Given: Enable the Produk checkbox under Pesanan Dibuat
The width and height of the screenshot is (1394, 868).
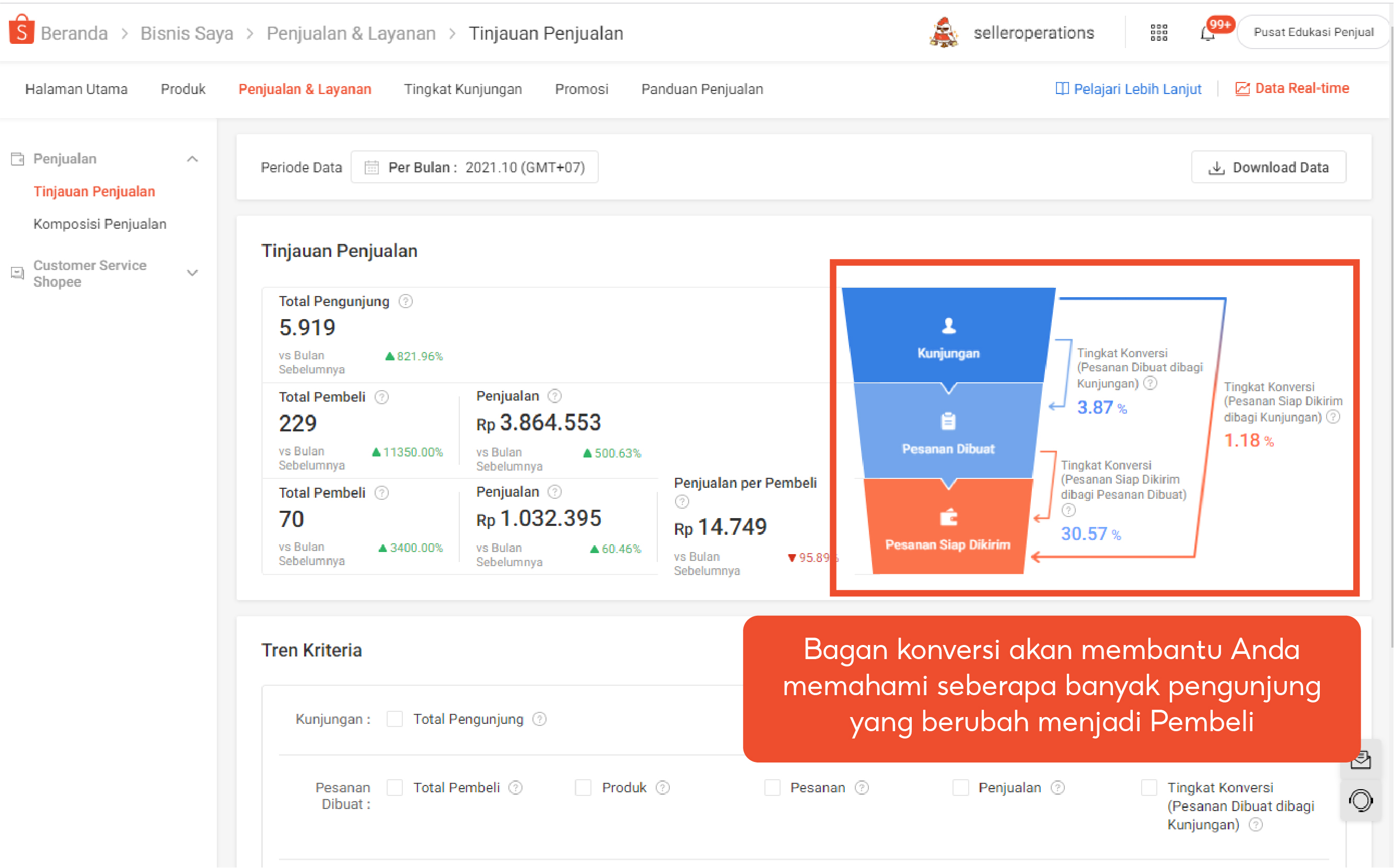Looking at the screenshot, I should point(583,787).
